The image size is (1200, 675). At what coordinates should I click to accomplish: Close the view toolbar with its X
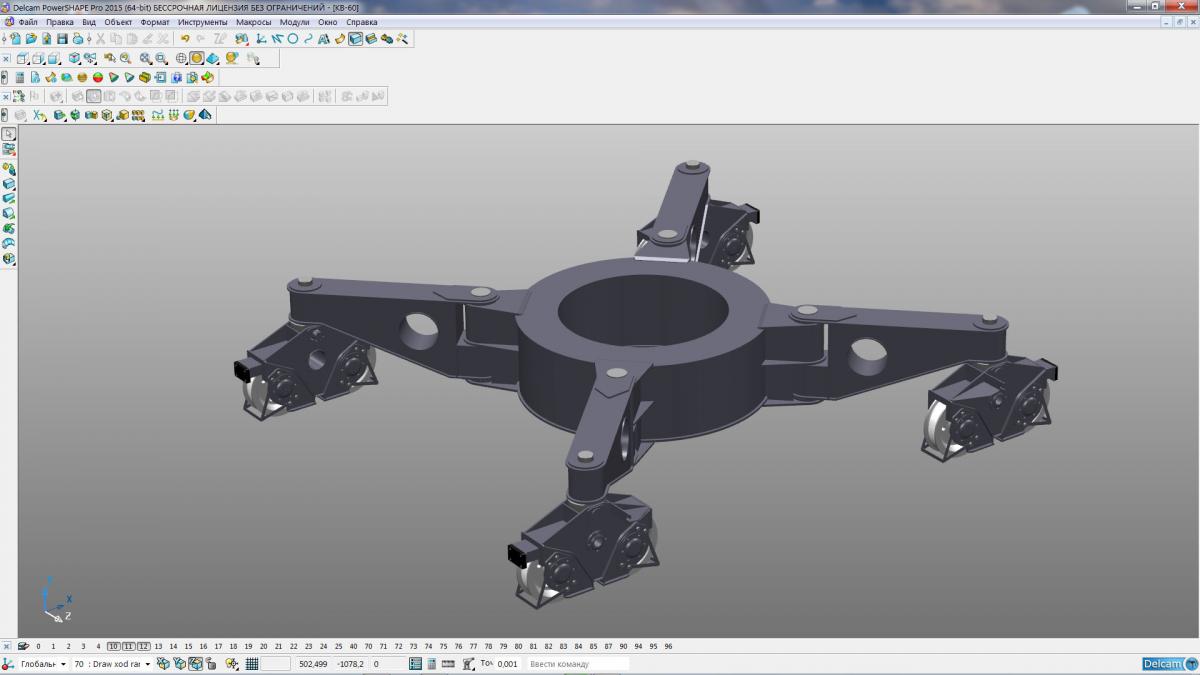[6, 58]
